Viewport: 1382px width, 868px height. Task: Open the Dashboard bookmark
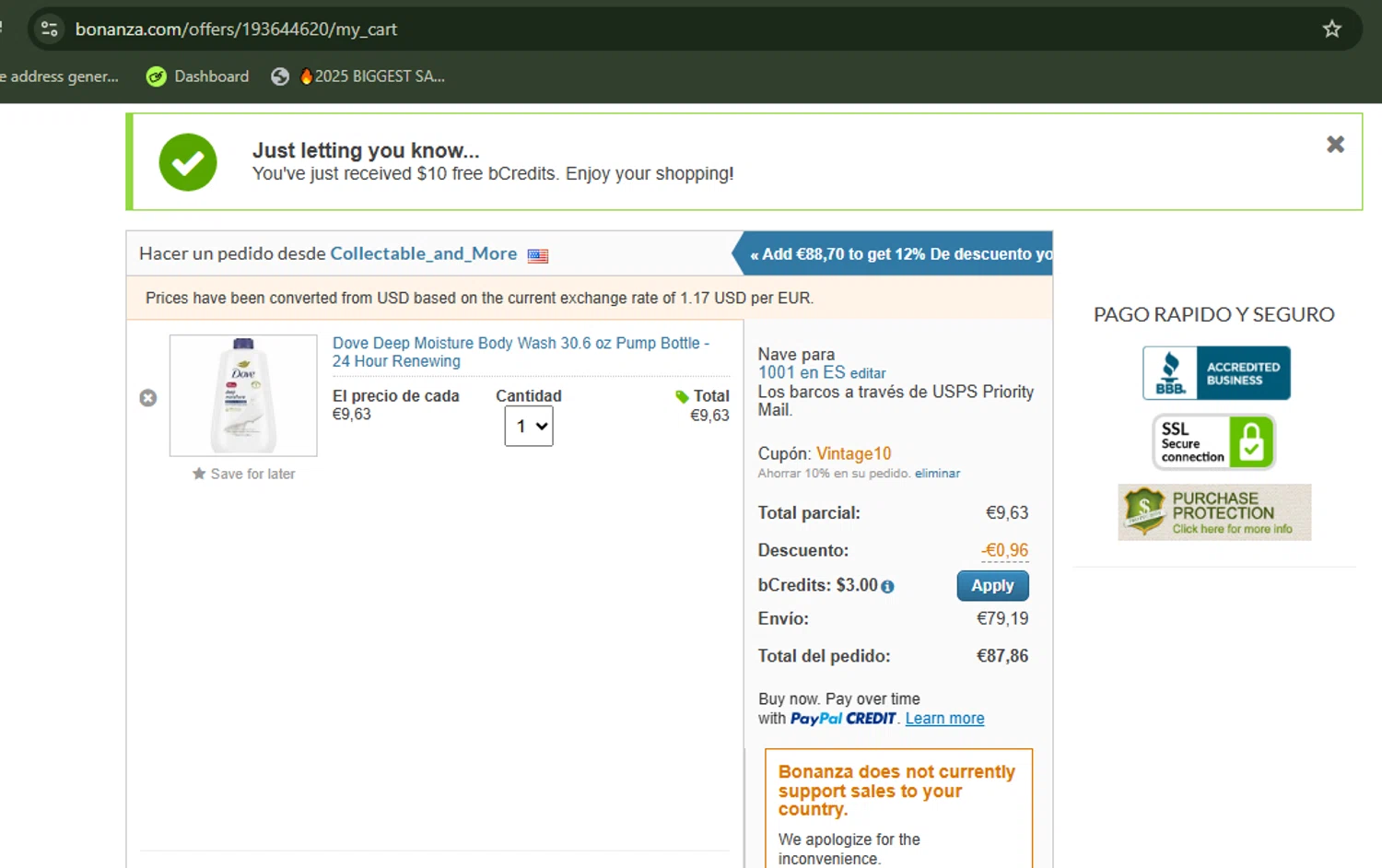coord(198,76)
